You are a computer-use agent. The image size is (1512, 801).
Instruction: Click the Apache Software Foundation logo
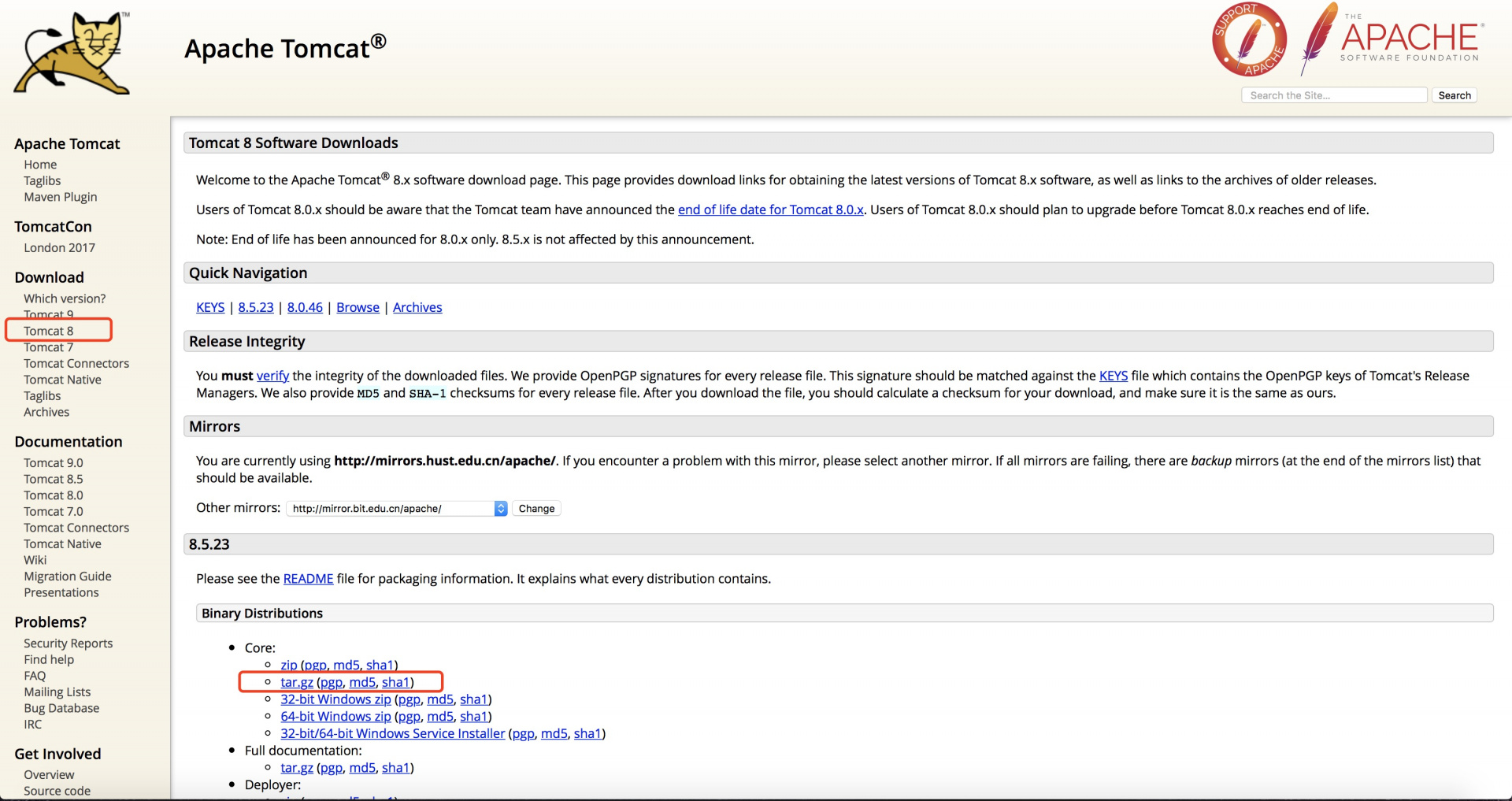pyautogui.click(x=1392, y=38)
